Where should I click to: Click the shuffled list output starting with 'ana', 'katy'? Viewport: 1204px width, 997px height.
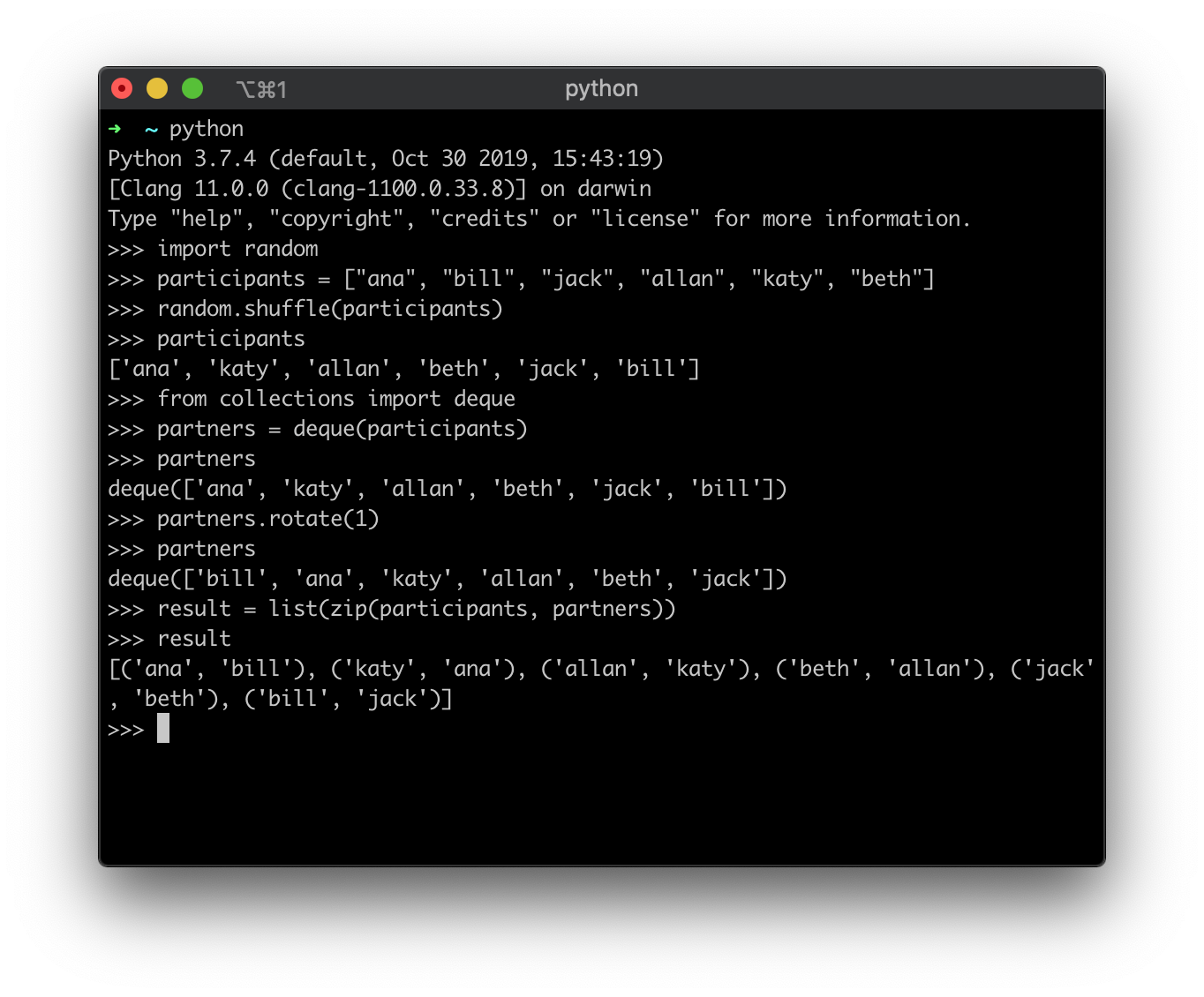(403, 369)
